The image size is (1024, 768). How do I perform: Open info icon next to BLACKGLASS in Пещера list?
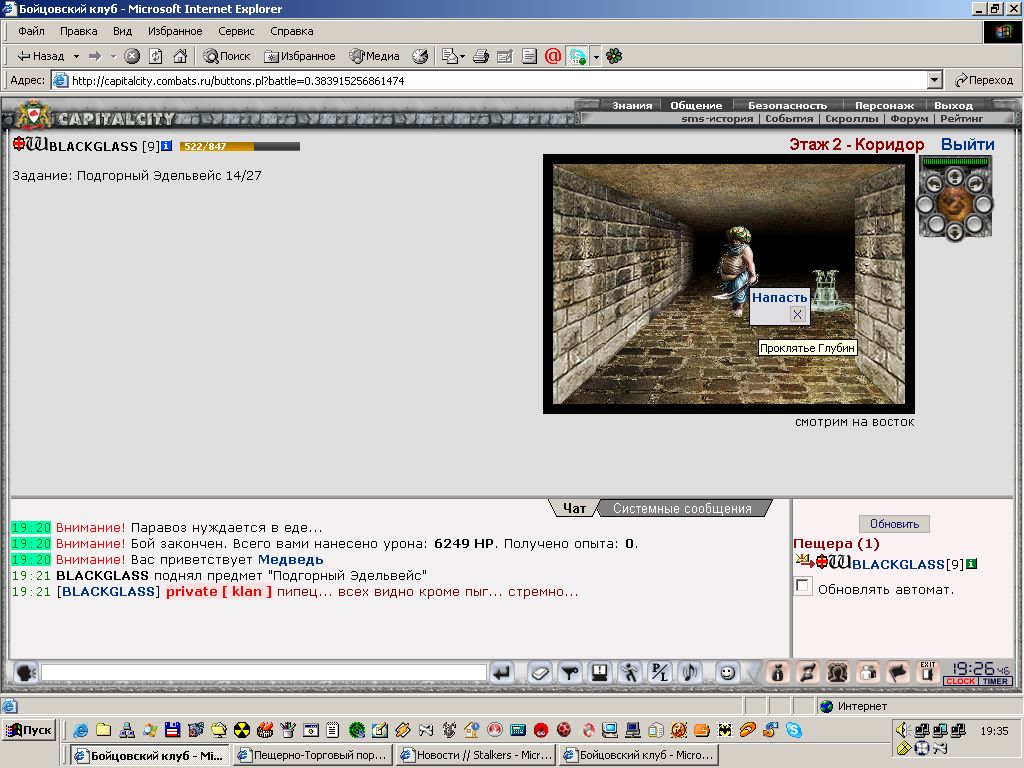pyautogui.click(x=972, y=564)
